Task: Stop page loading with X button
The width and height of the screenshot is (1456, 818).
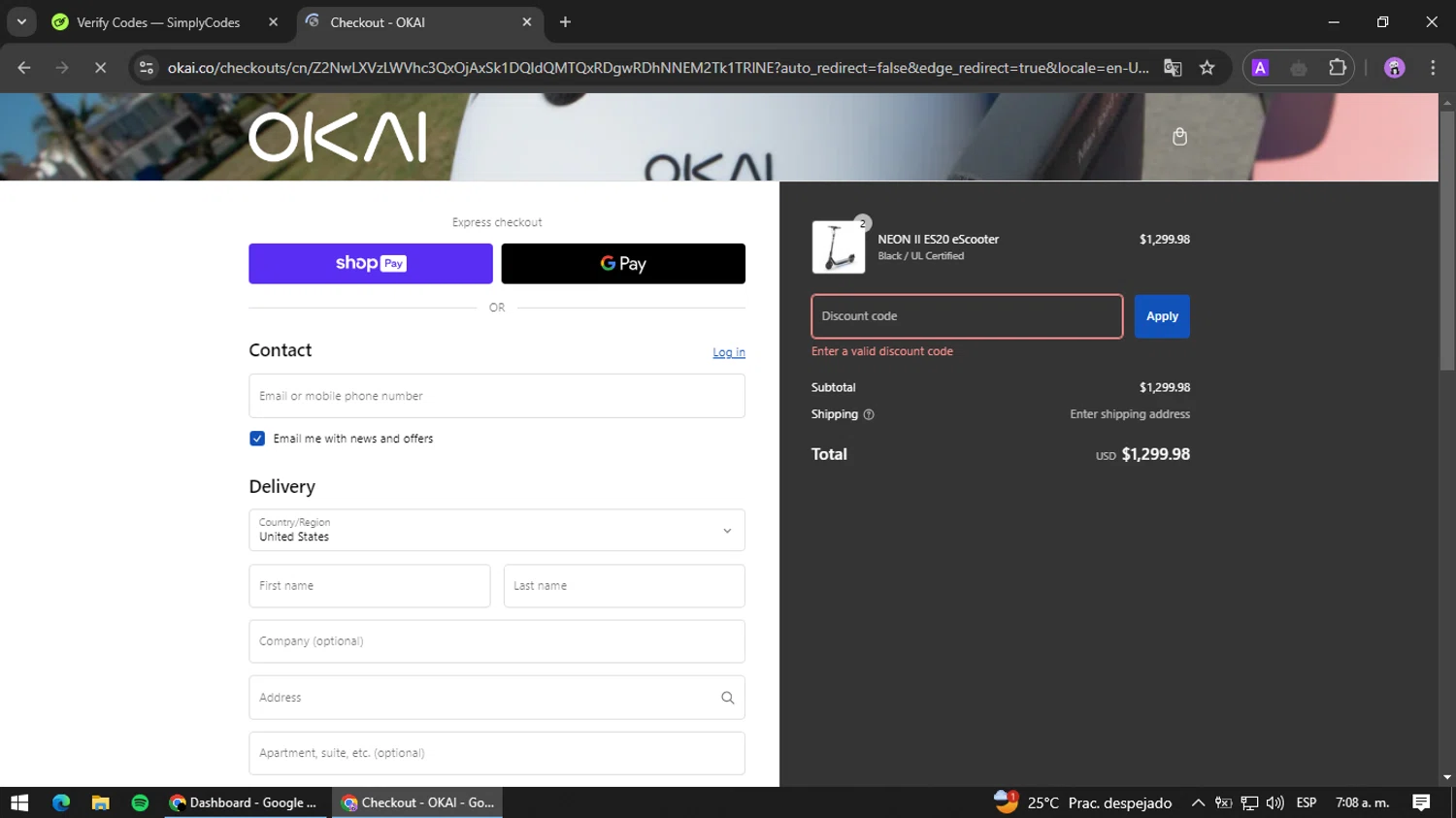Action: pyautogui.click(x=100, y=68)
